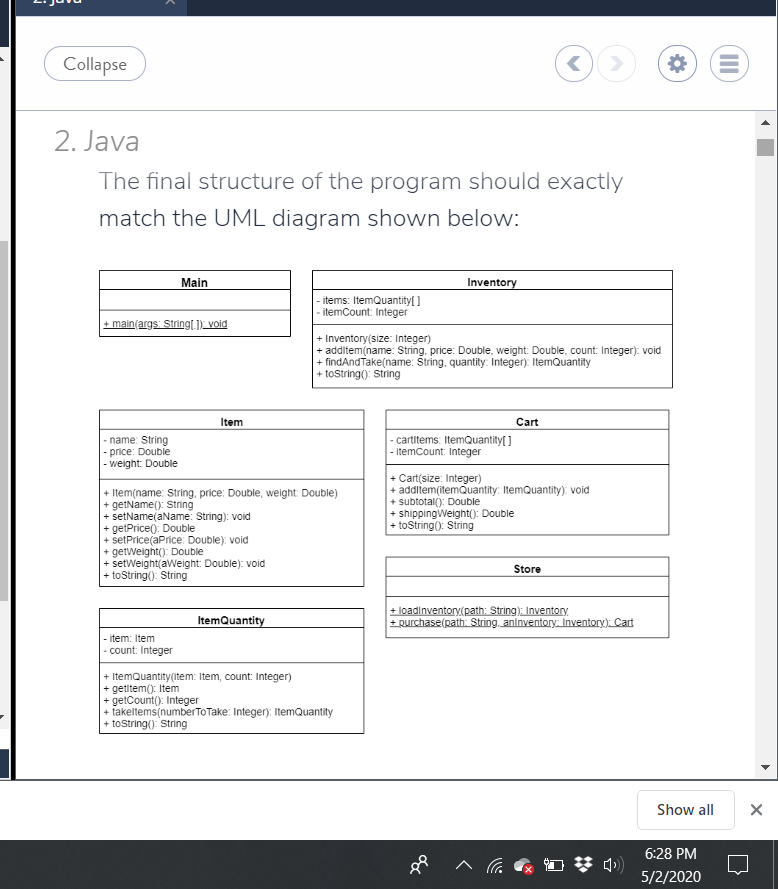Viewport: 778px width, 889px height.
Task: Click '- cartItems: ItemQuantity[ ]' text
Action: [451, 440]
